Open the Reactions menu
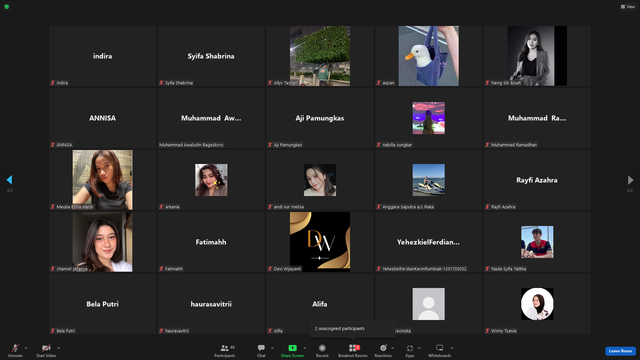Screen dimensions: 640x360 383,350
